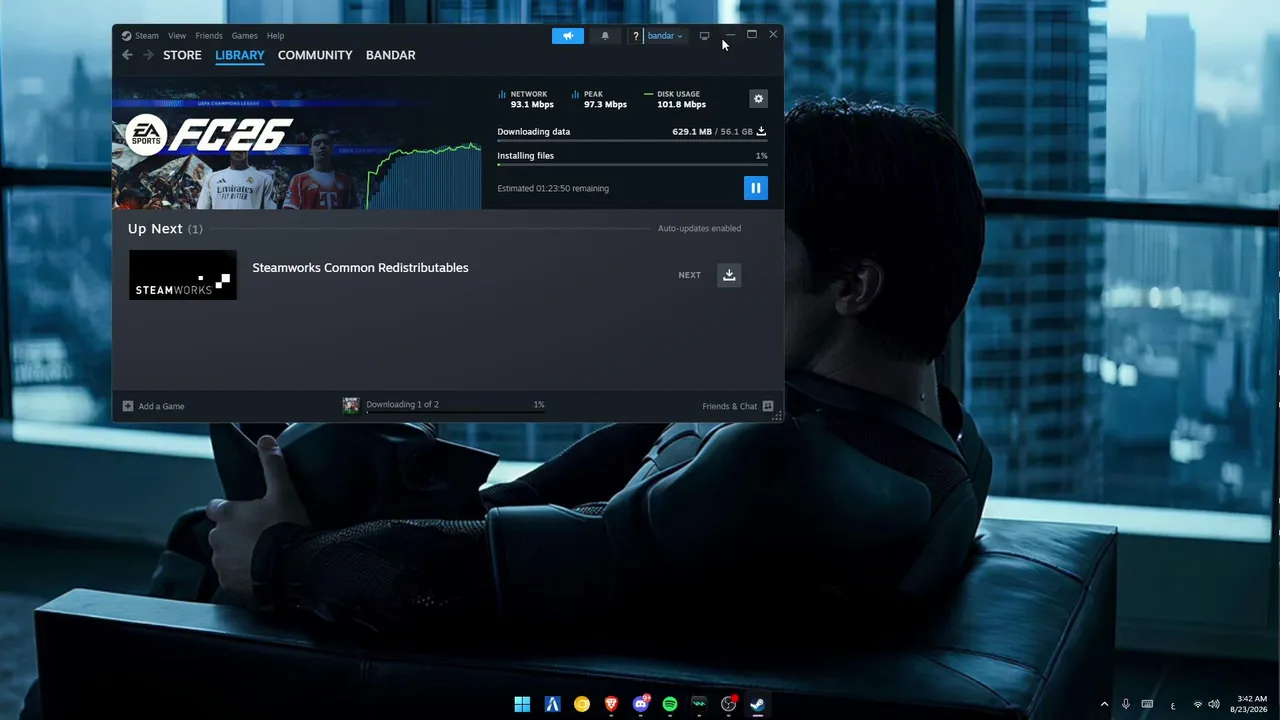Click the Steamworks thumbnail image
The image size is (1280, 720).
(183, 275)
